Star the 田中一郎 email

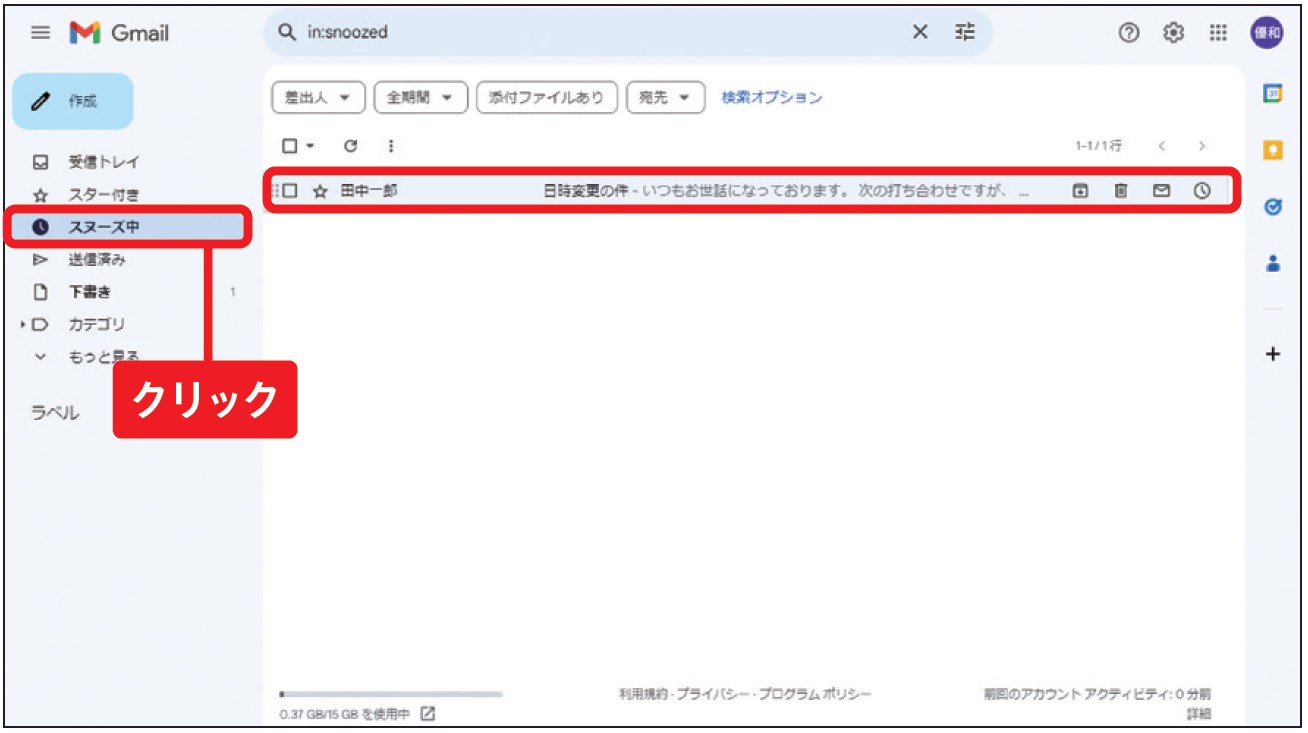[320, 190]
